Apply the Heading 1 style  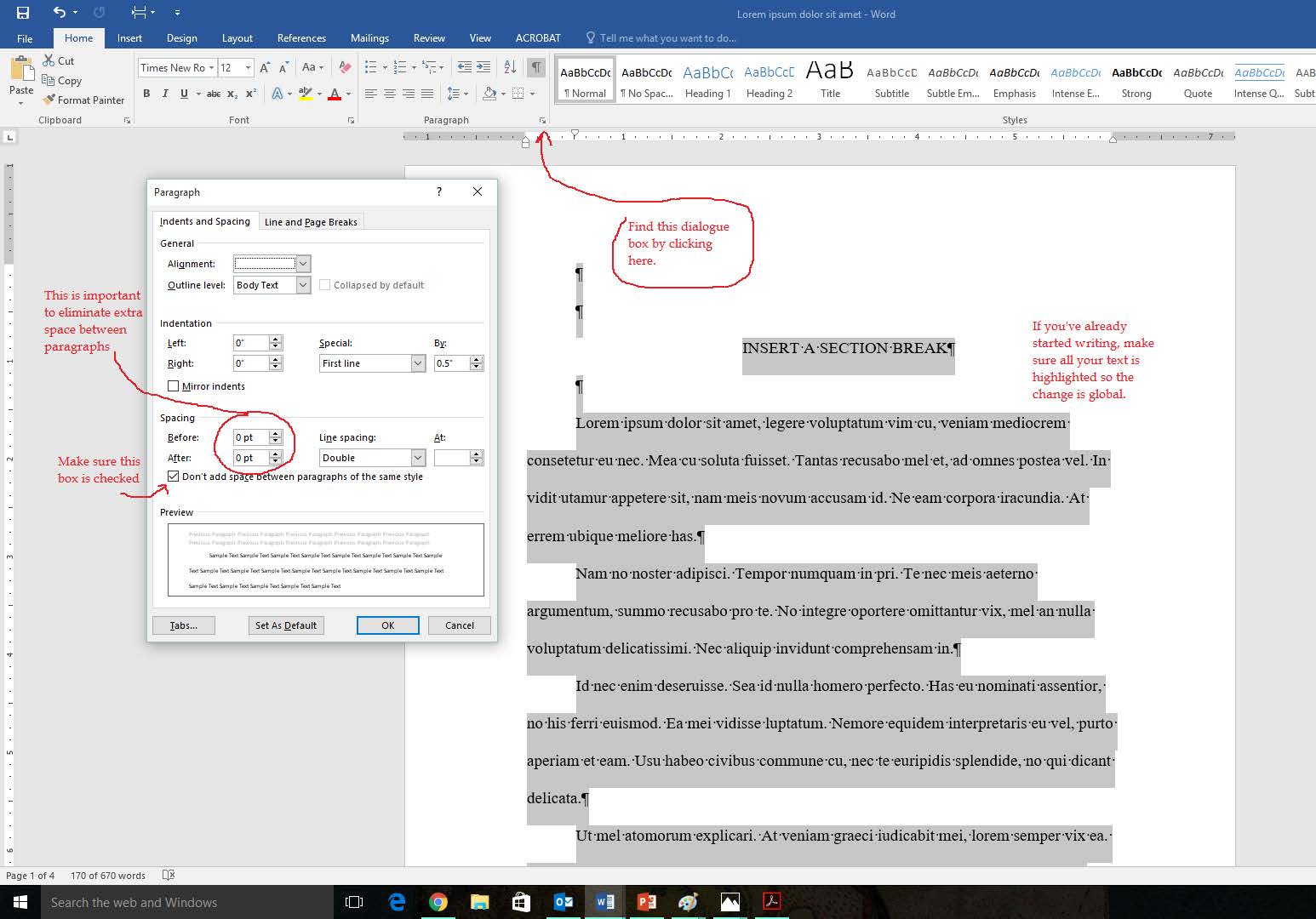(707, 80)
